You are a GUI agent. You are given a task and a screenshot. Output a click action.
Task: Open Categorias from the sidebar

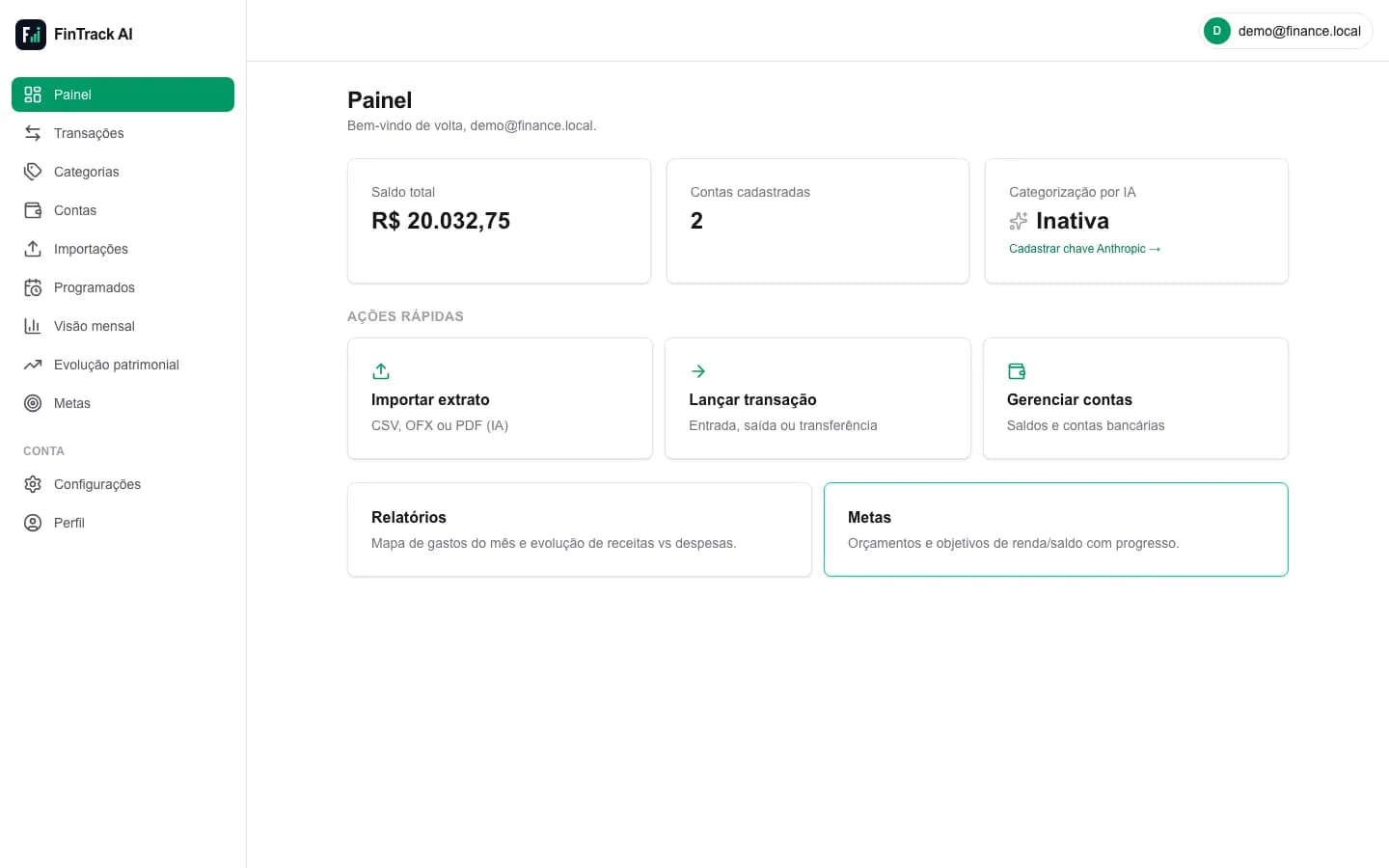pos(123,172)
